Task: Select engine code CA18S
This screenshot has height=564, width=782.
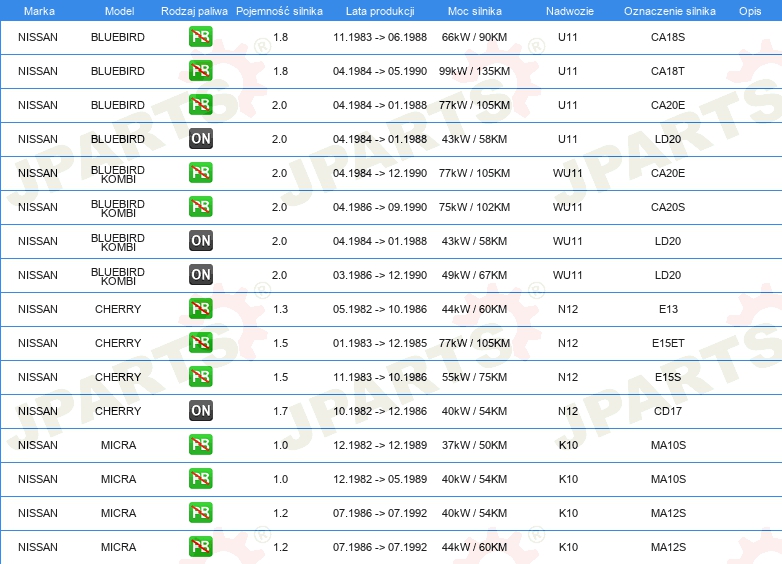Action: tap(668, 37)
